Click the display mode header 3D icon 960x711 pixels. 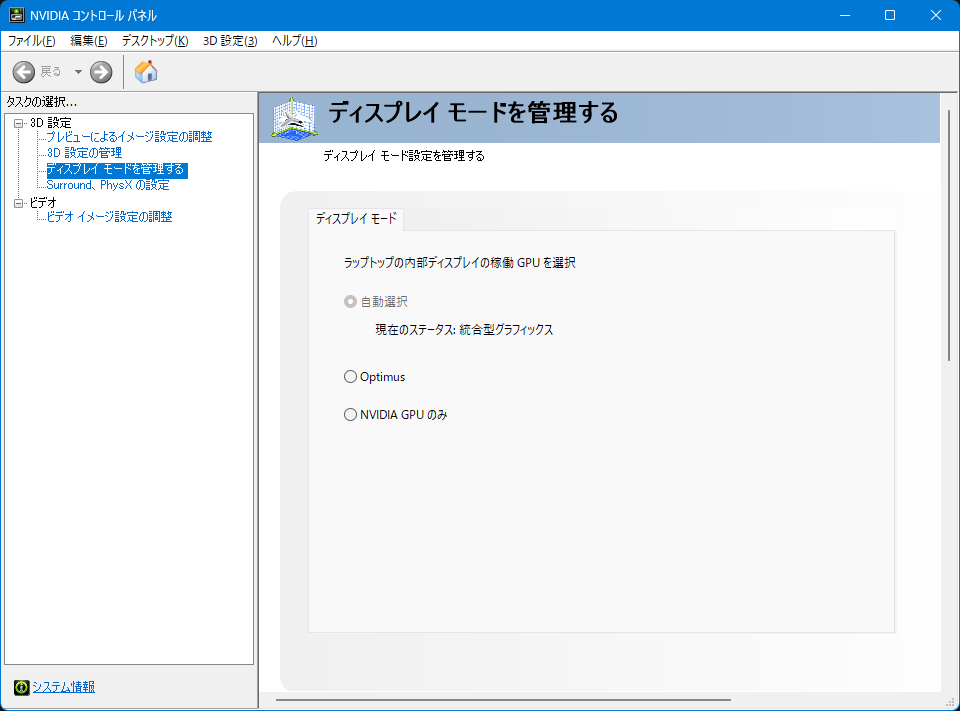pyautogui.click(x=294, y=118)
